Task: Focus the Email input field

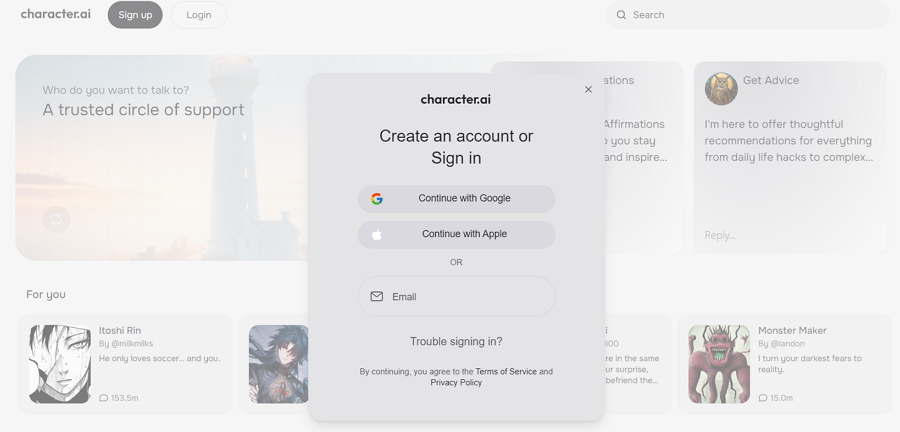Action: tap(456, 297)
